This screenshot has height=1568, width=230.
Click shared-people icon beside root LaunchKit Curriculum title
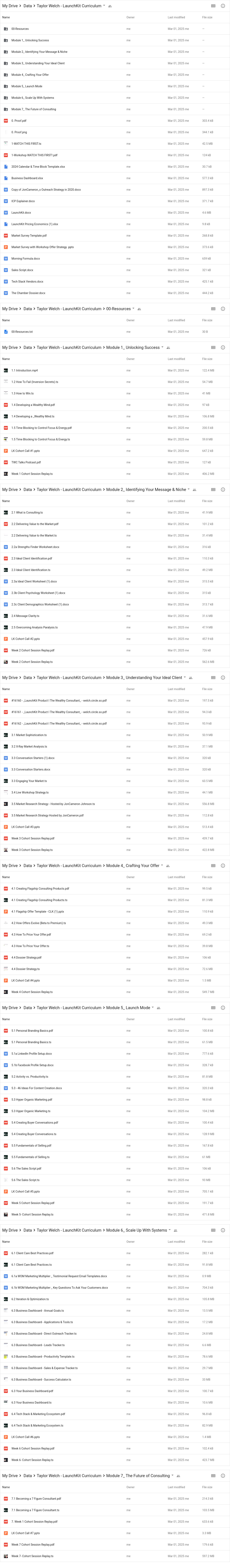click(x=110, y=6)
